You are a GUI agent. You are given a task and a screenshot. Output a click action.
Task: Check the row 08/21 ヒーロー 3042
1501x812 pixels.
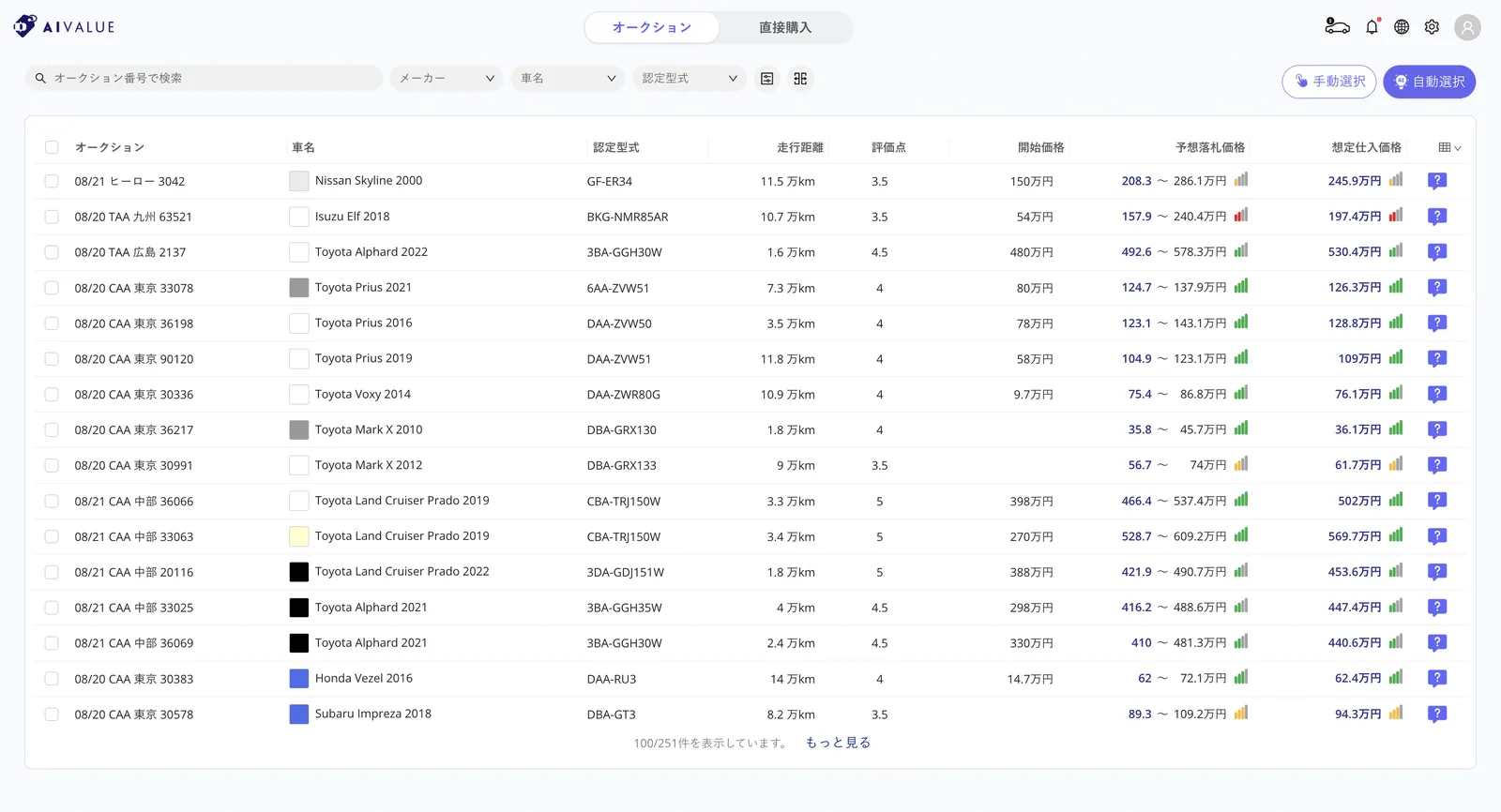point(52,181)
